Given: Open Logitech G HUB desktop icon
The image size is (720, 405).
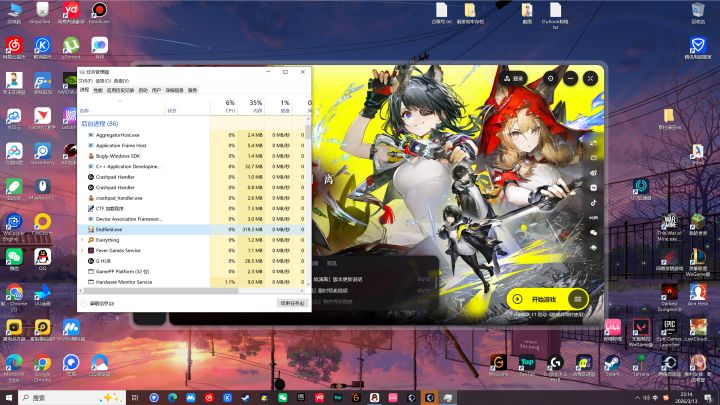Looking at the screenshot, I should tap(555, 367).
